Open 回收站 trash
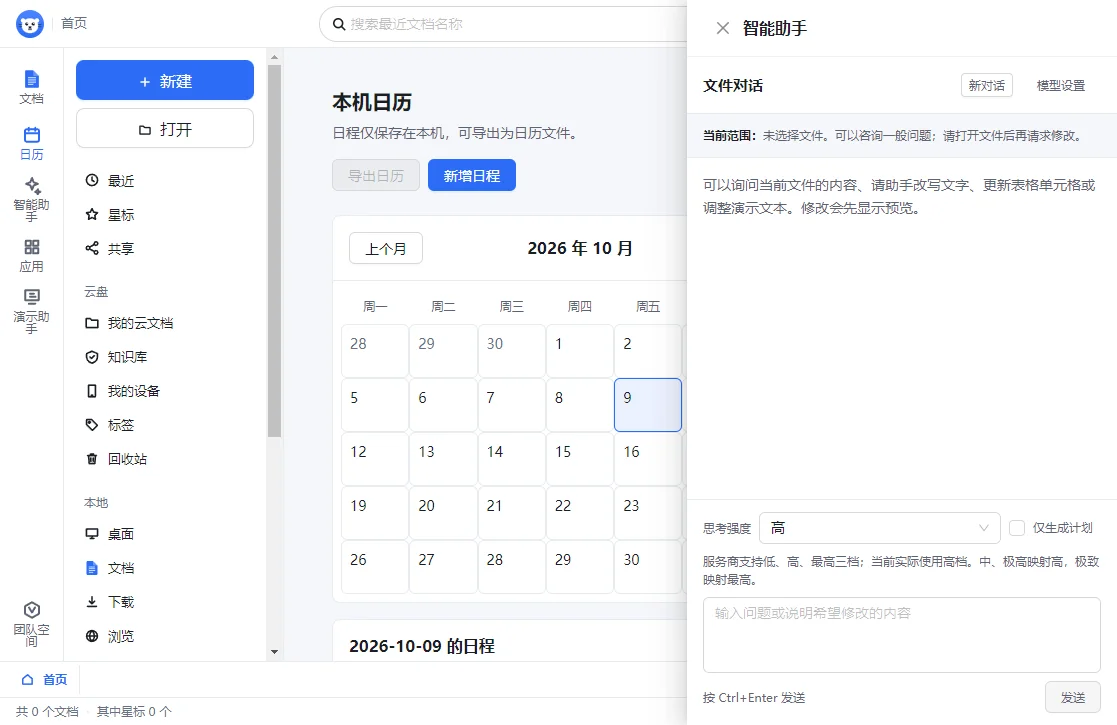 (165, 459)
